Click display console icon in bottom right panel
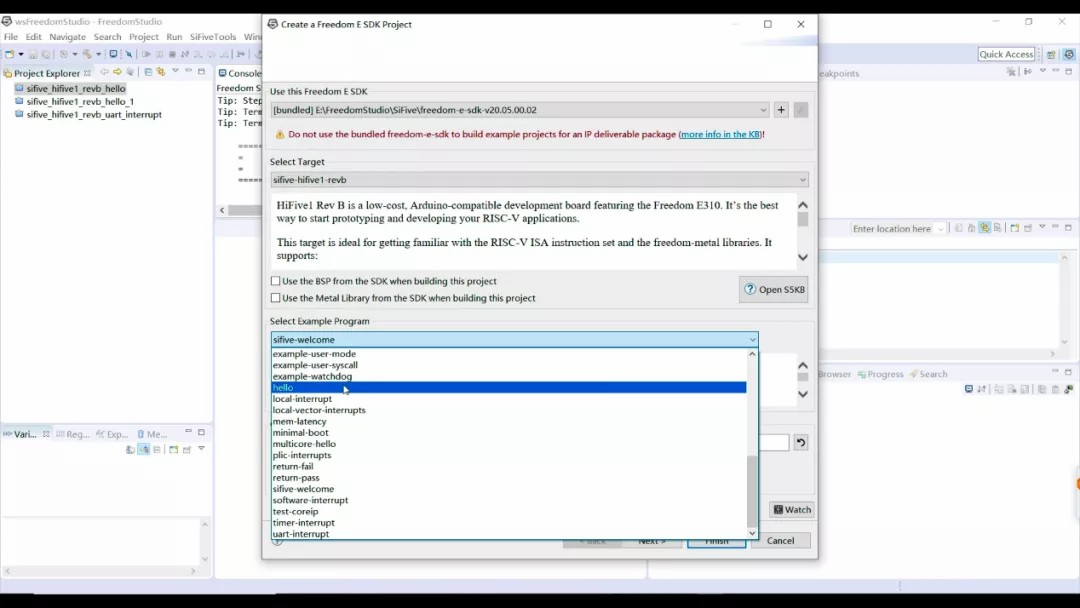 click(968, 389)
